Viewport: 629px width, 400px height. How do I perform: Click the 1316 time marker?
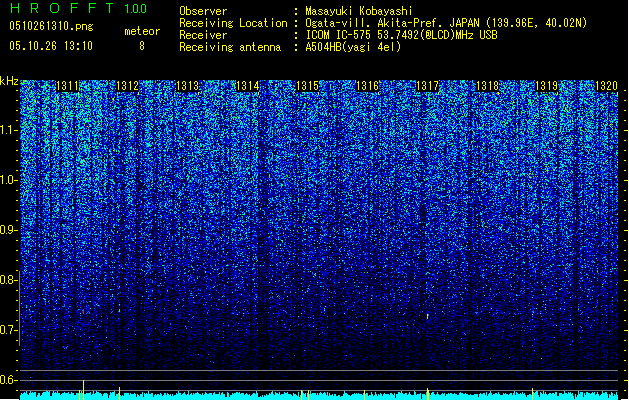pyautogui.click(x=367, y=86)
